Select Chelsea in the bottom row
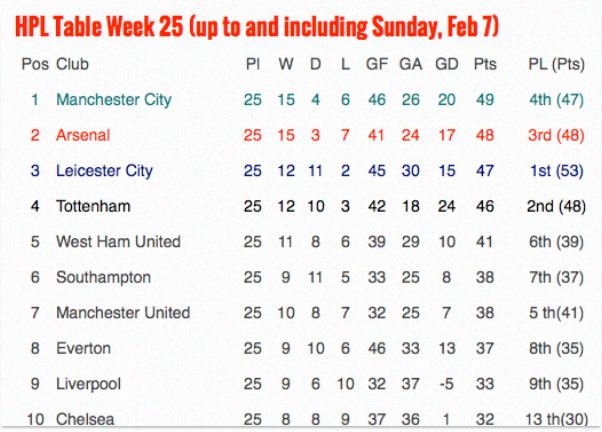This screenshot has height=432, width=602. [85, 419]
